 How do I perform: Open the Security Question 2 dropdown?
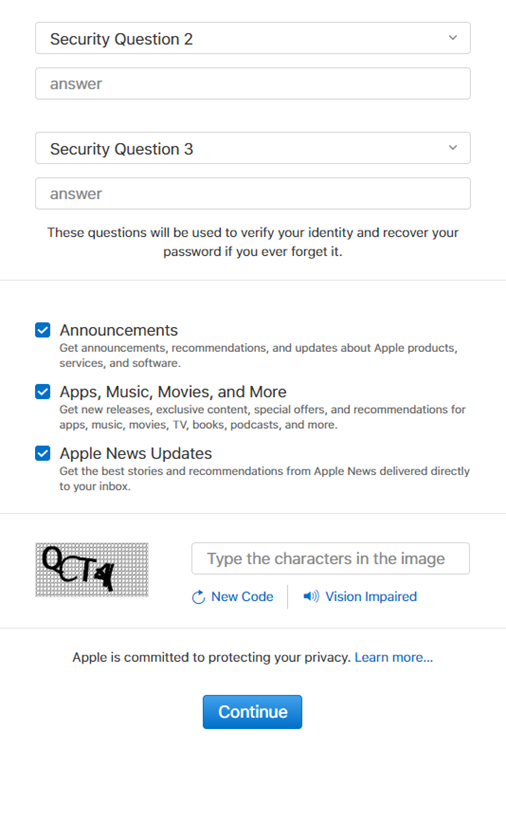coord(253,38)
